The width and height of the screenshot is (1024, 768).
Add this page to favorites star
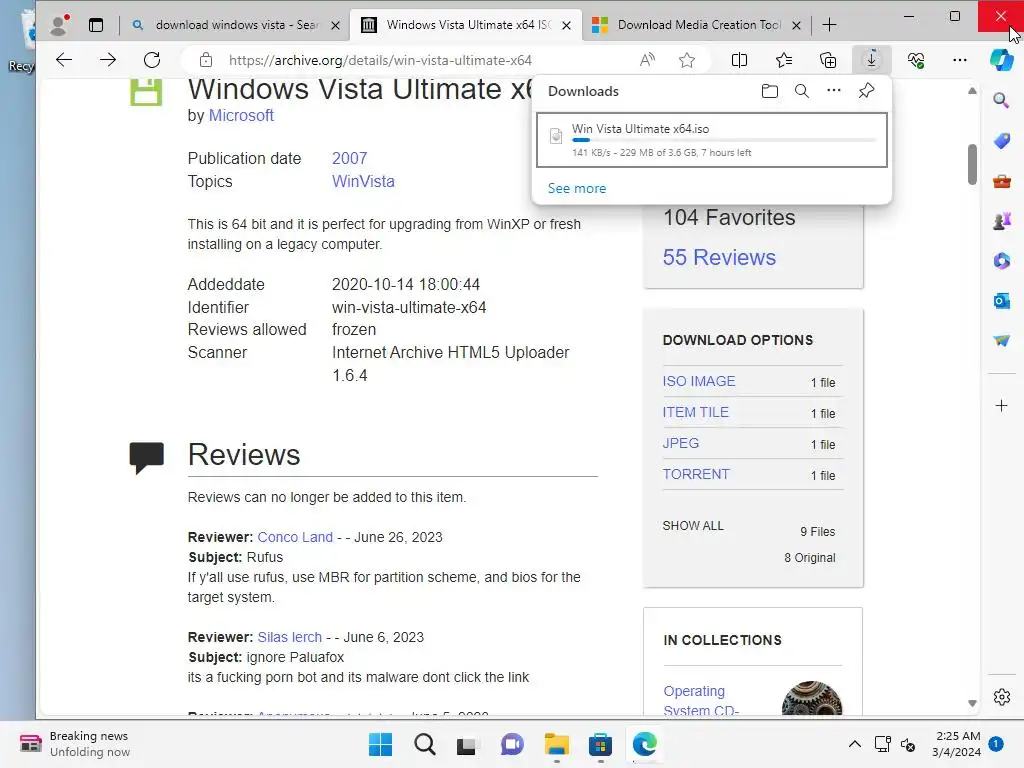pyautogui.click(x=686, y=60)
